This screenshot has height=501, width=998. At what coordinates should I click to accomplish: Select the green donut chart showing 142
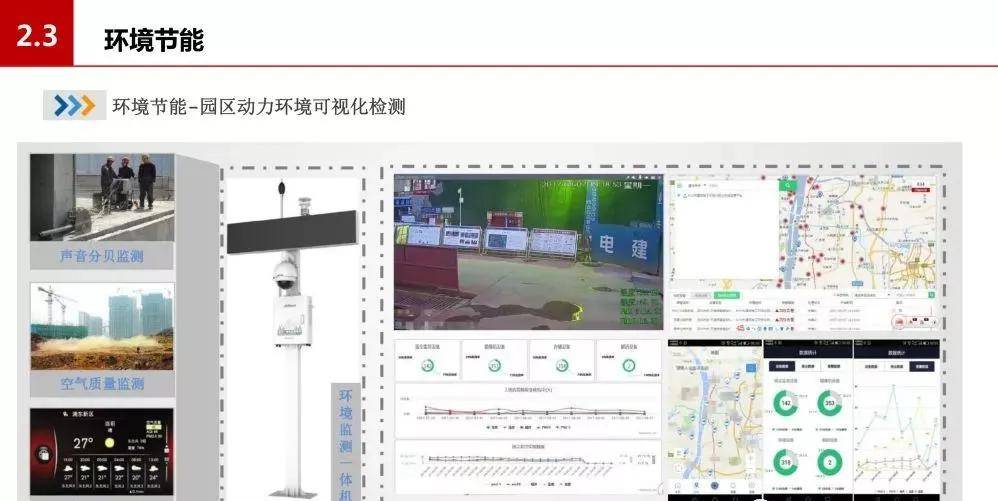pos(786,403)
